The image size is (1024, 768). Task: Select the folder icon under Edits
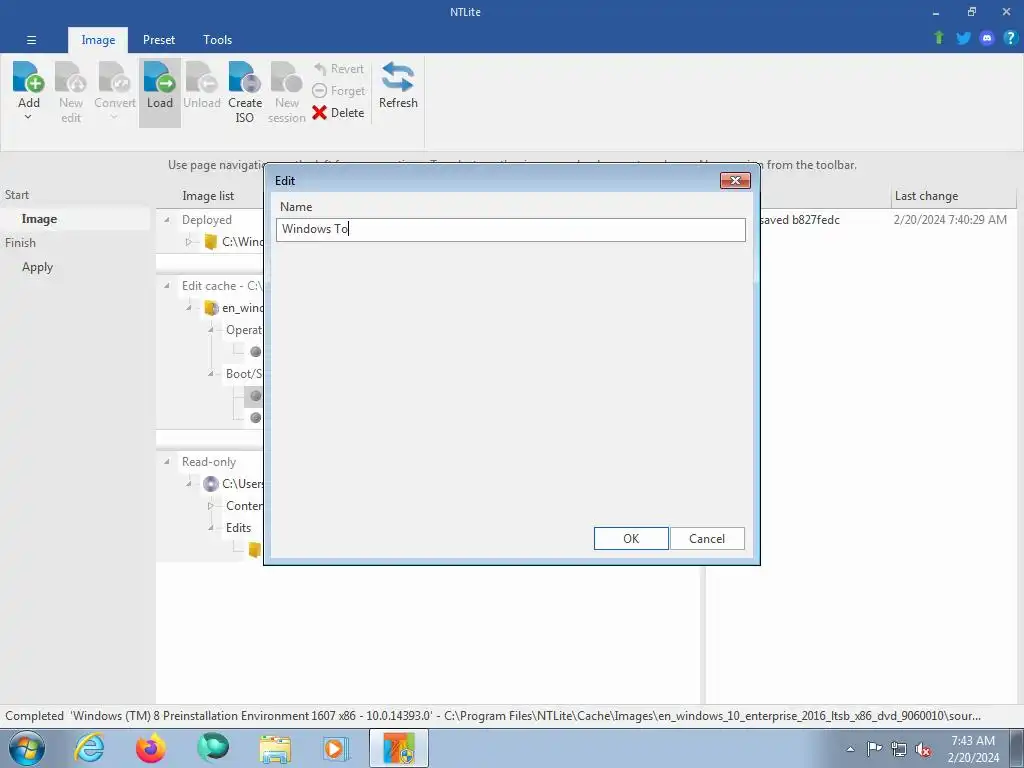coord(255,550)
